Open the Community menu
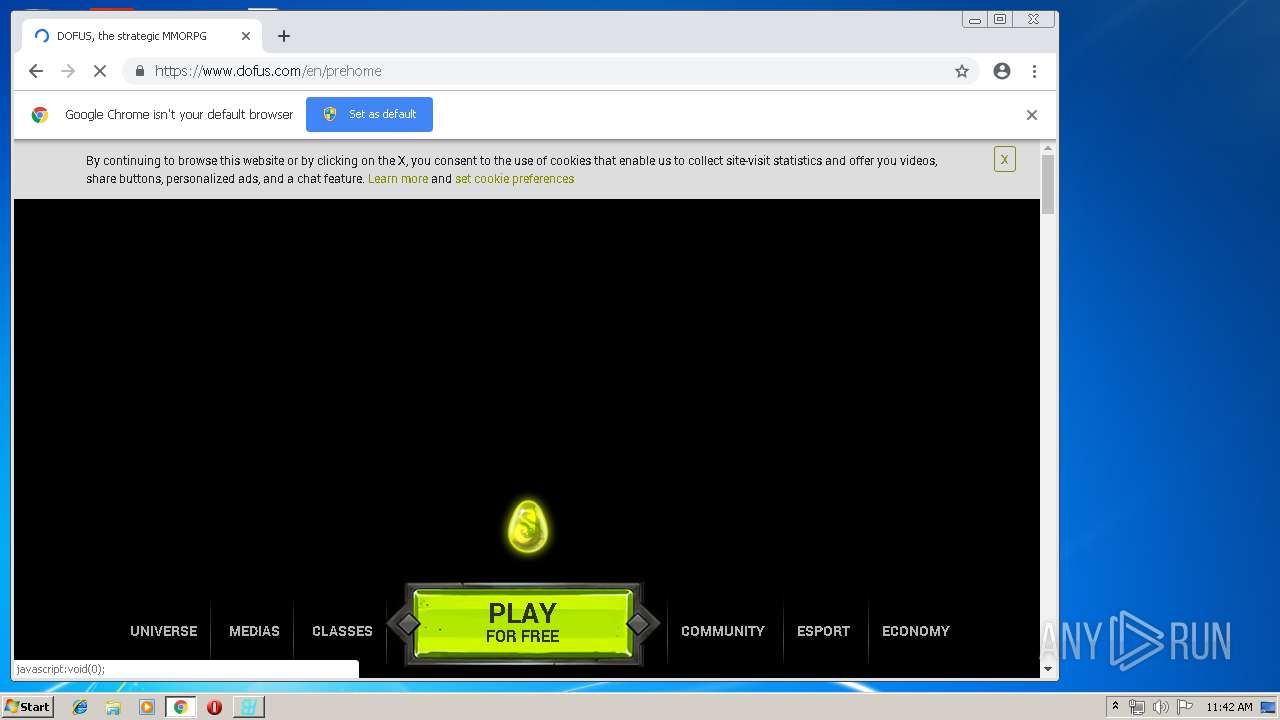The image size is (1280, 720). click(x=723, y=631)
